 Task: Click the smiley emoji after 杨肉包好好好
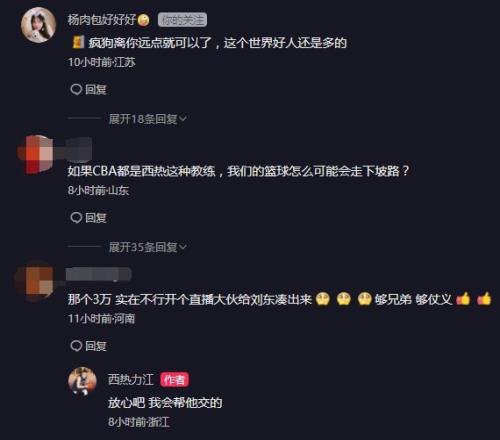144,20
